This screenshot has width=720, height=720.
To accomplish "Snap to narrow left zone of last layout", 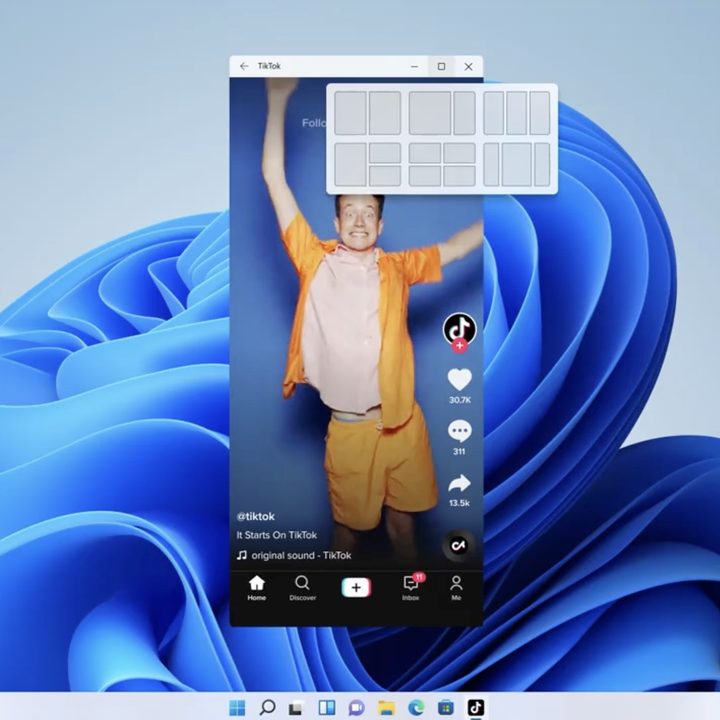I will pyautogui.click(x=491, y=164).
